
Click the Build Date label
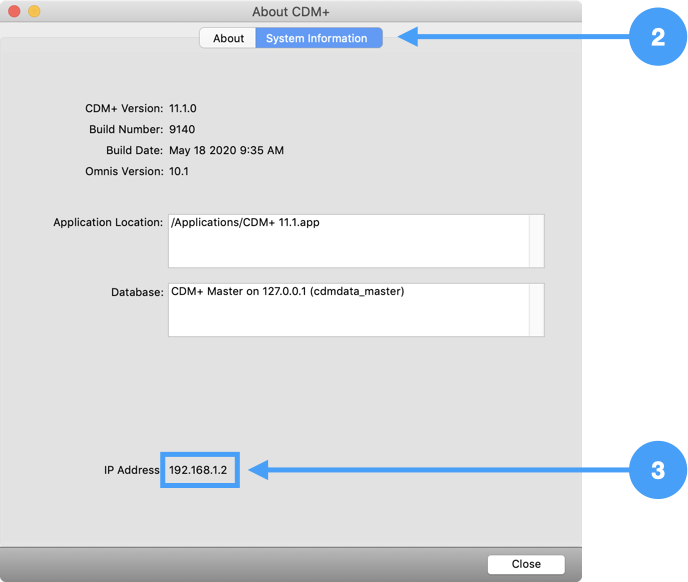pos(134,151)
